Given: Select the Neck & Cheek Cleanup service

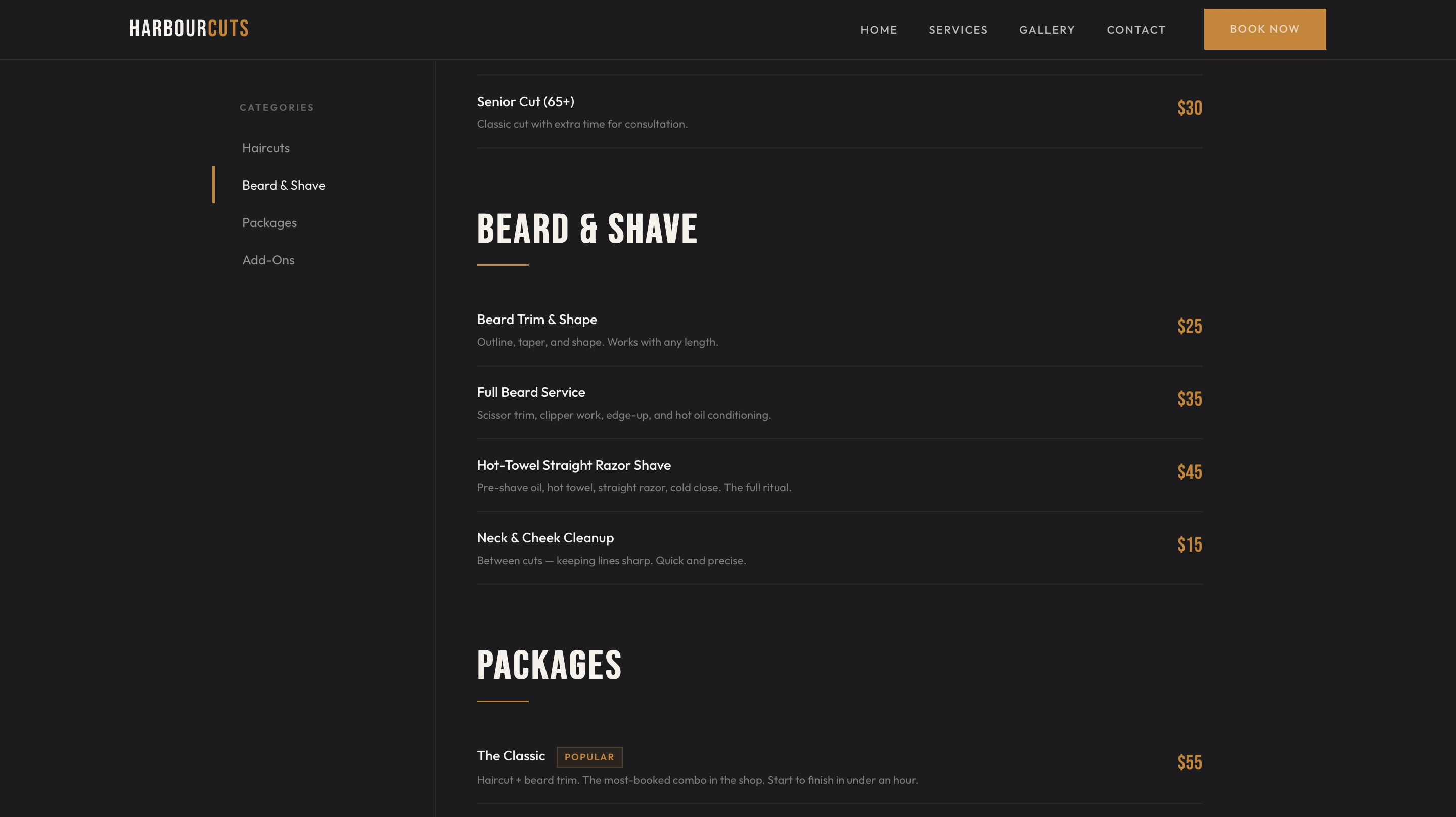Looking at the screenshot, I should (545, 538).
